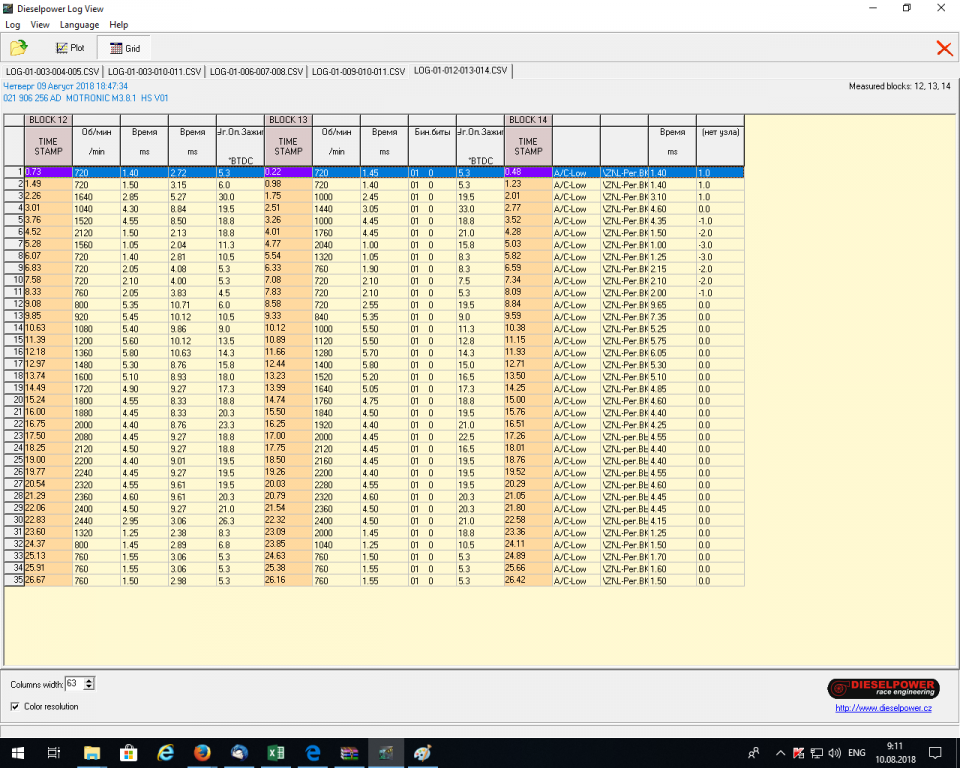This screenshot has width=960, height=768.
Task: Open the Log menu
Action: click(13, 24)
